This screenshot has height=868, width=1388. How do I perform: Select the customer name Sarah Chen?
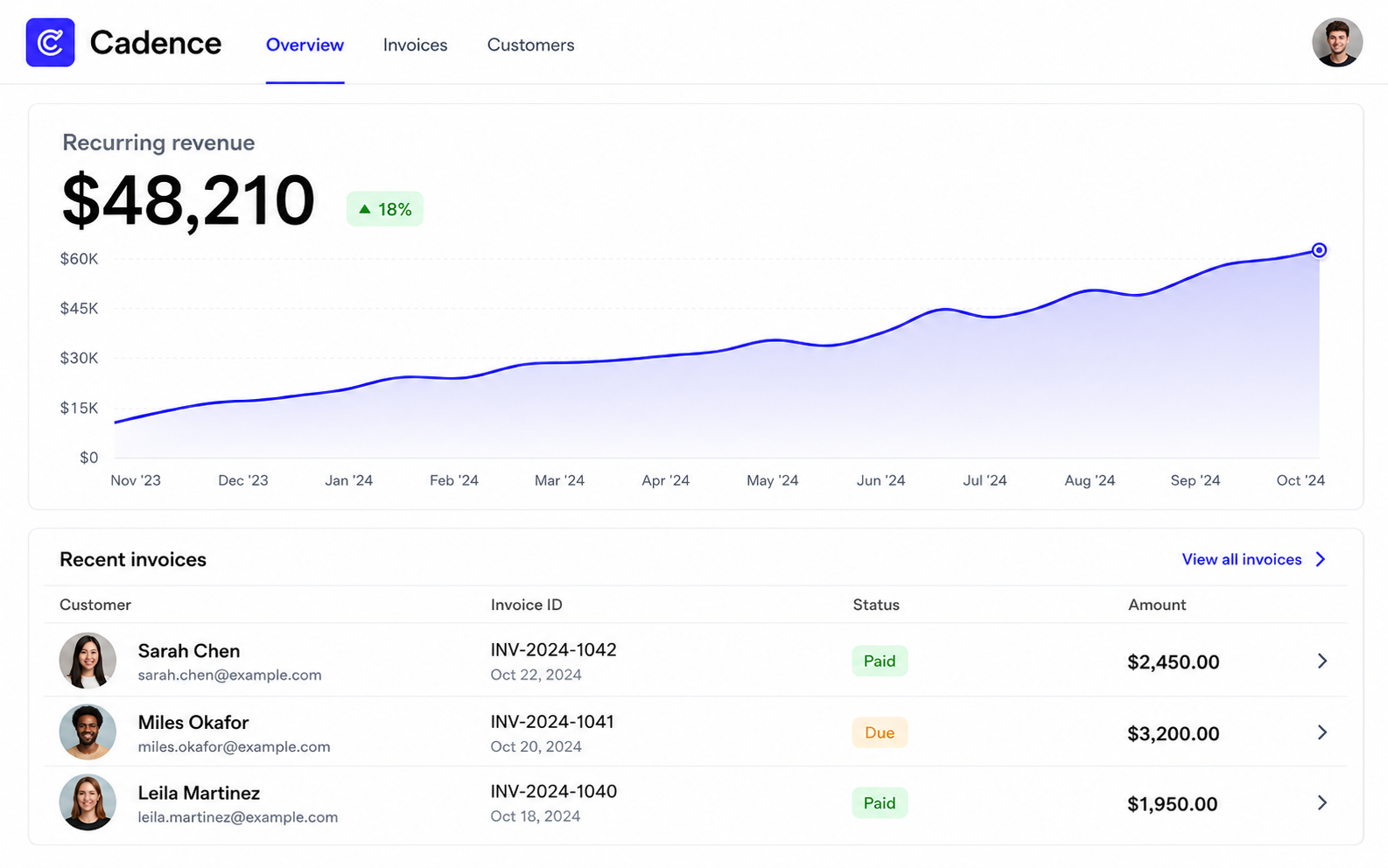tap(189, 651)
